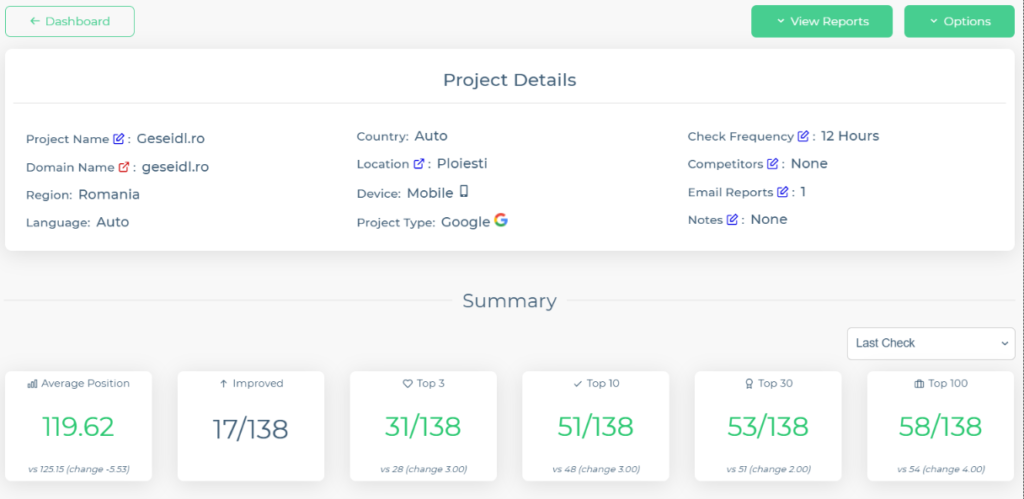
Task: Expand the View Reports dropdown
Action: 821,21
